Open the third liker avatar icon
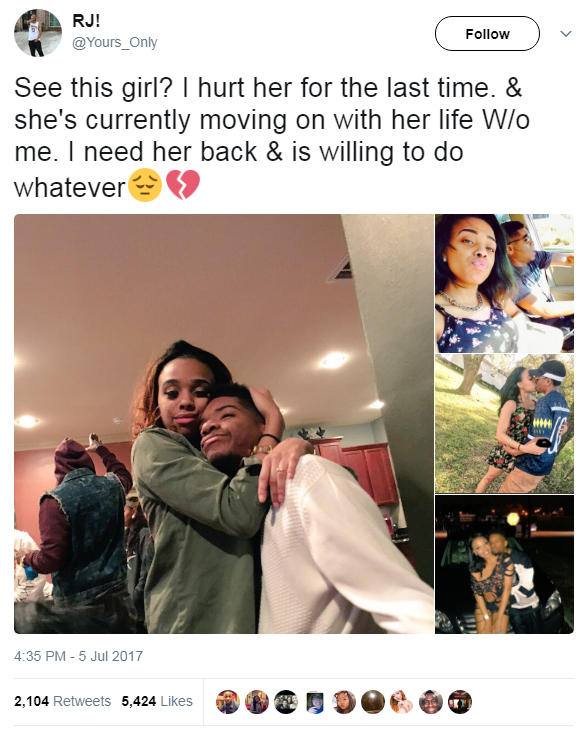This screenshot has height=734, width=588. coord(286,702)
